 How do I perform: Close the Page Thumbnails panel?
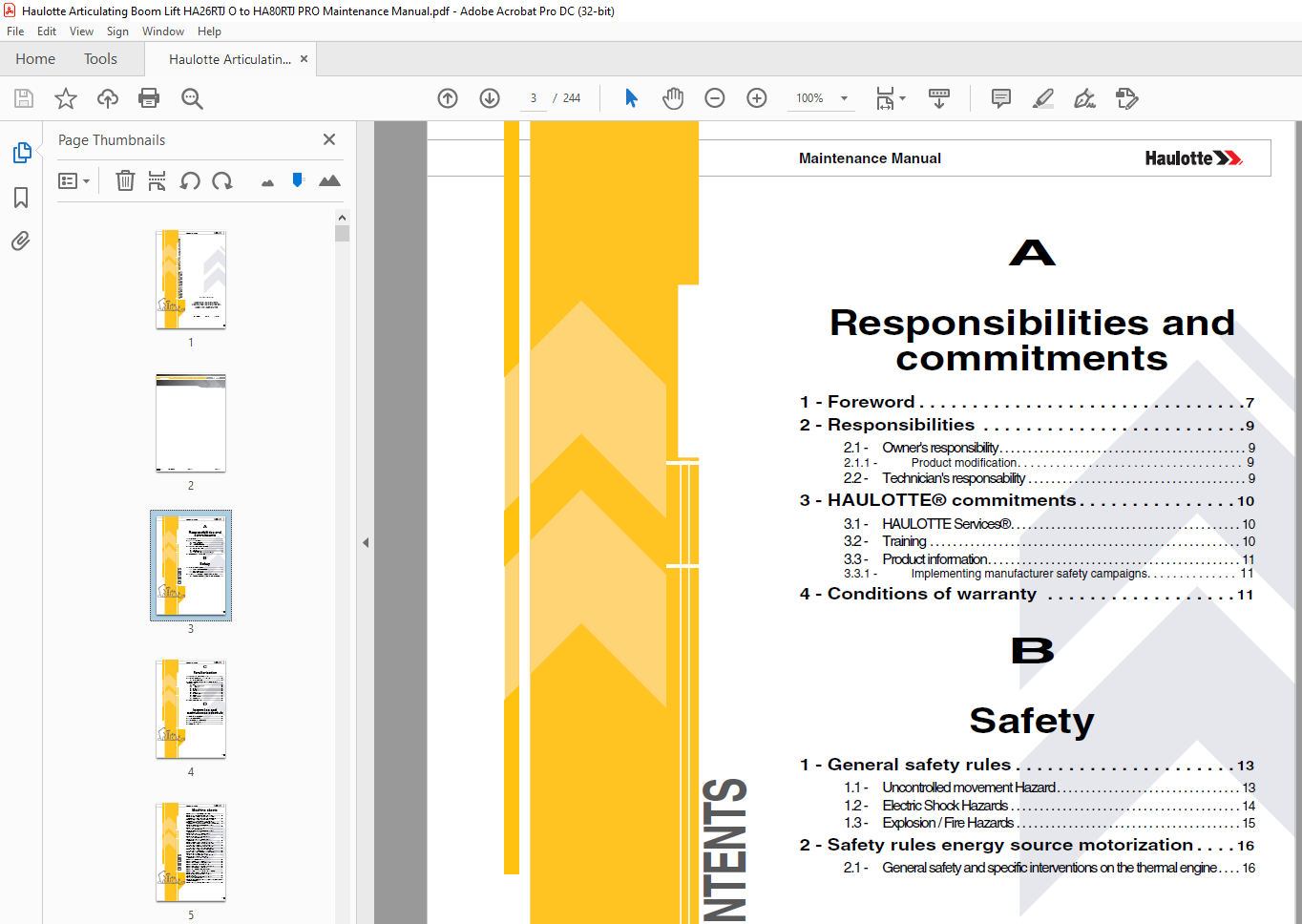pyautogui.click(x=329, y=139)
